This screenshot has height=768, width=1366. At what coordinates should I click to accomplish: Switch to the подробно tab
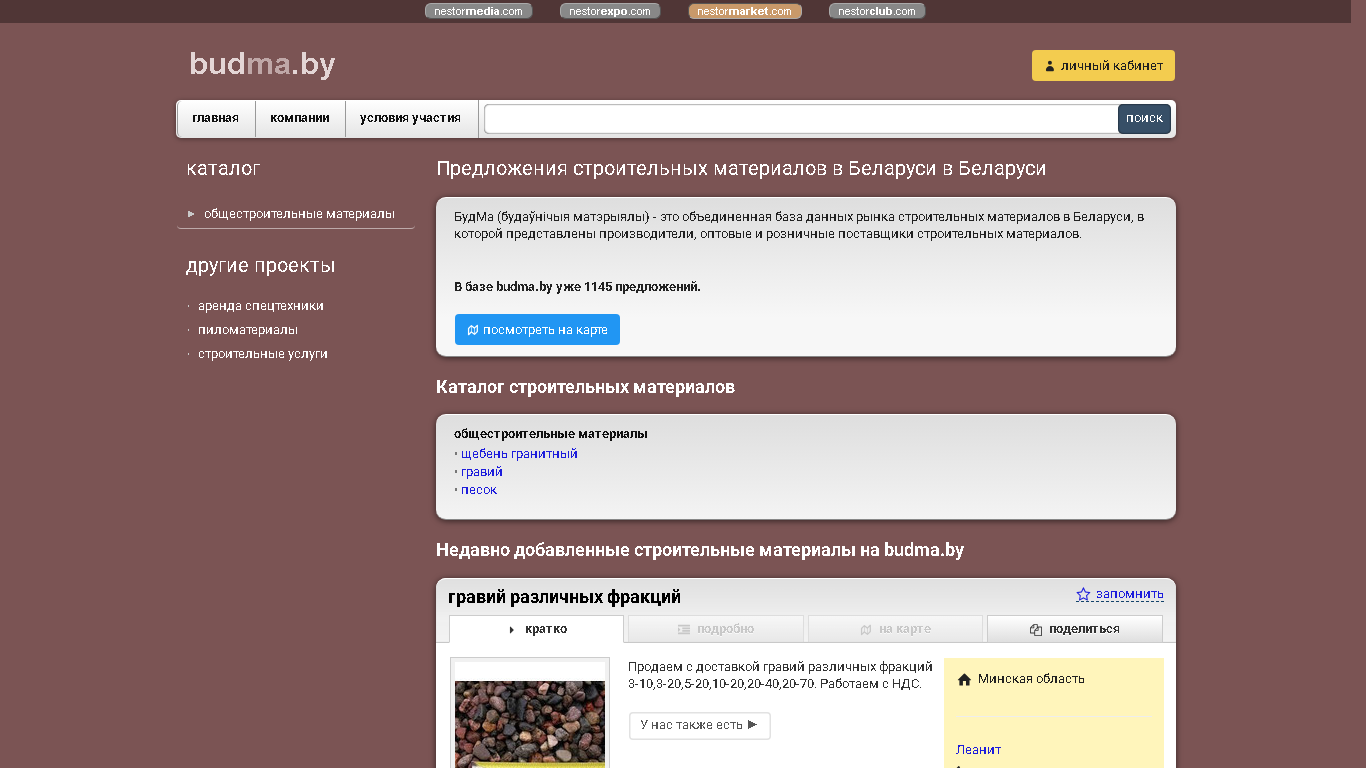(x=716, y=629)
